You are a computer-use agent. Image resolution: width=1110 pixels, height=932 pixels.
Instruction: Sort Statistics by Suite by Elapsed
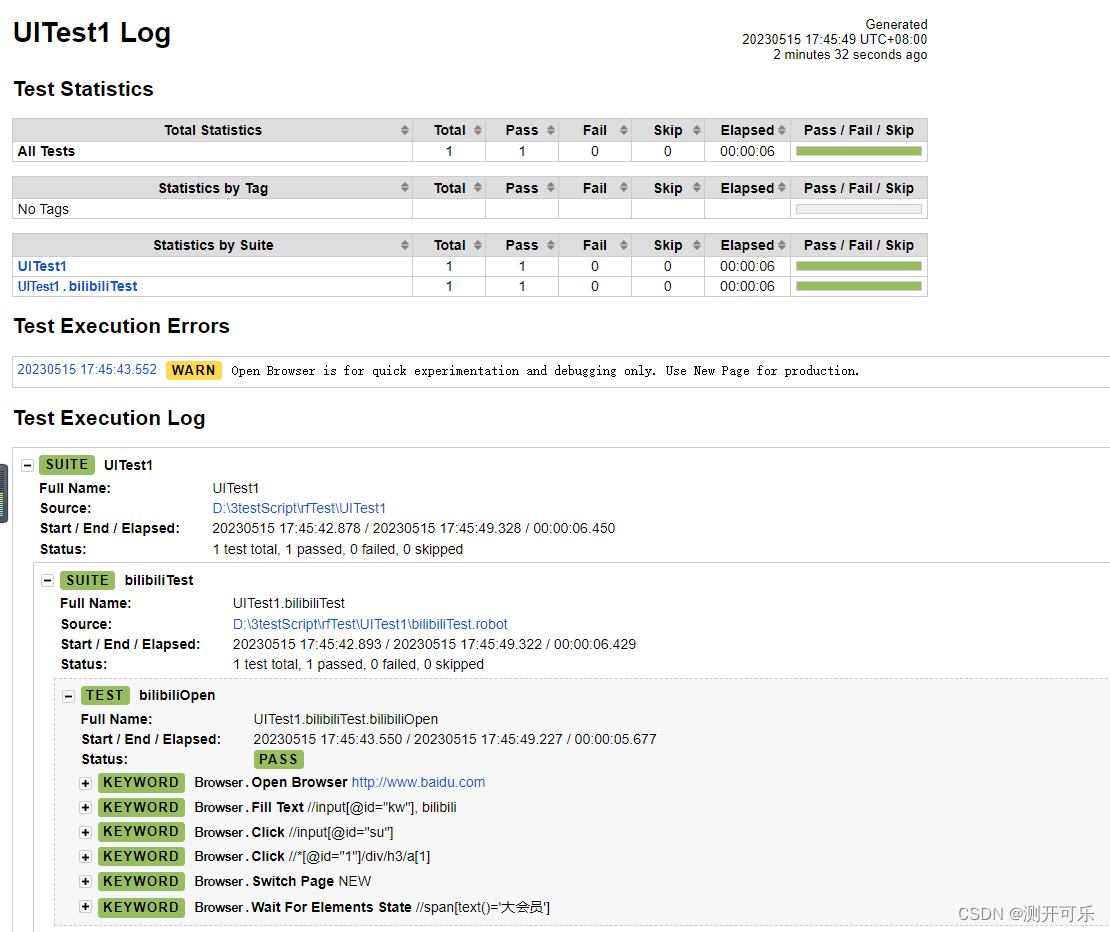(x=782, y=245)
